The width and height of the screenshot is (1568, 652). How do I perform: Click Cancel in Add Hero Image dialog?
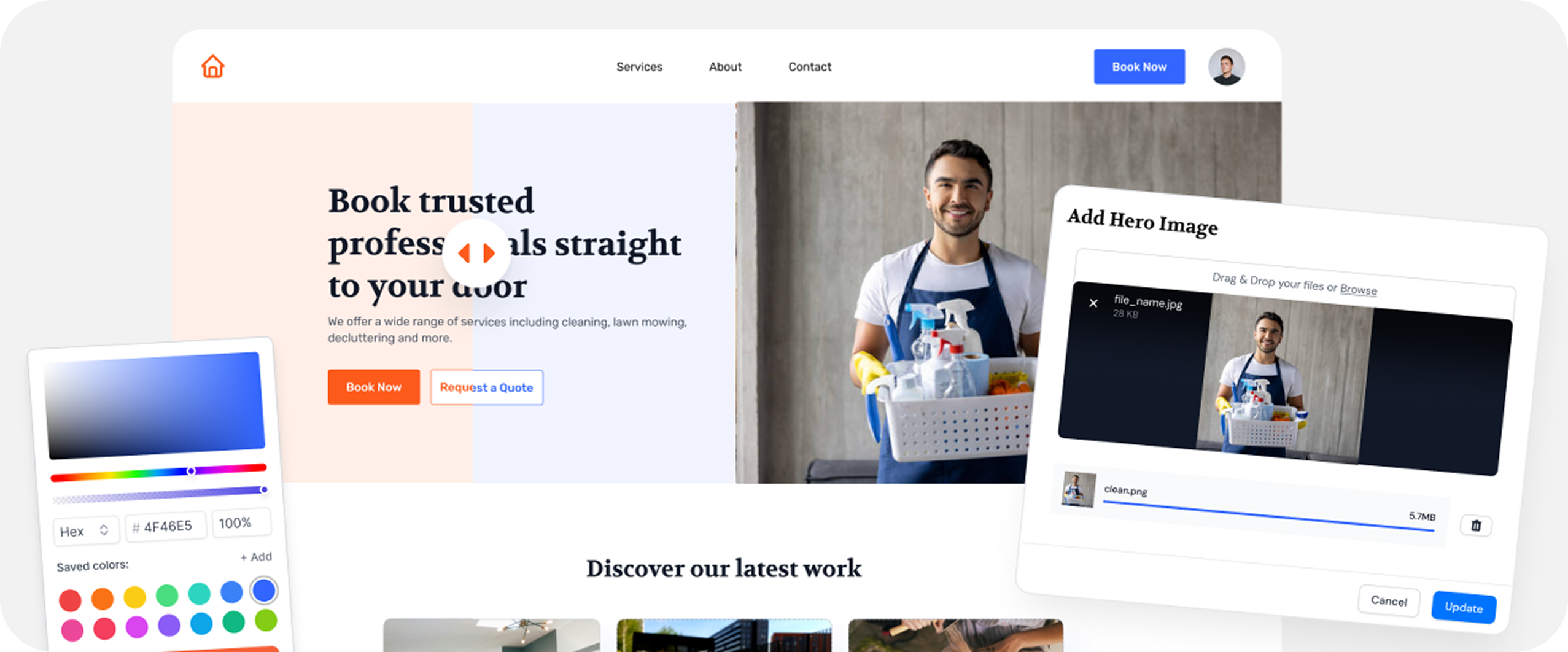[x=1389, y=600]
